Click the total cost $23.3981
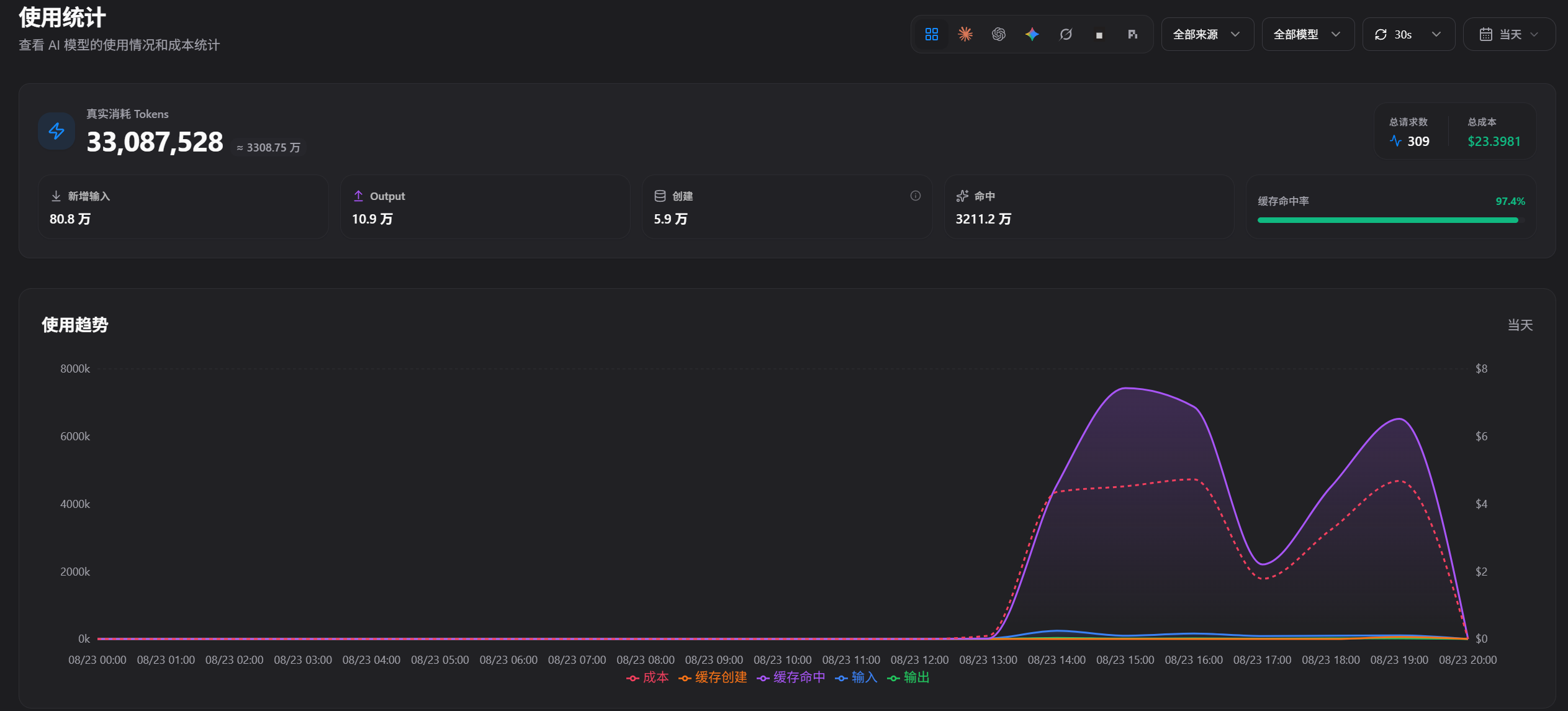The width and height of the screenshot is (1568, 711). tap(1494, 142)
